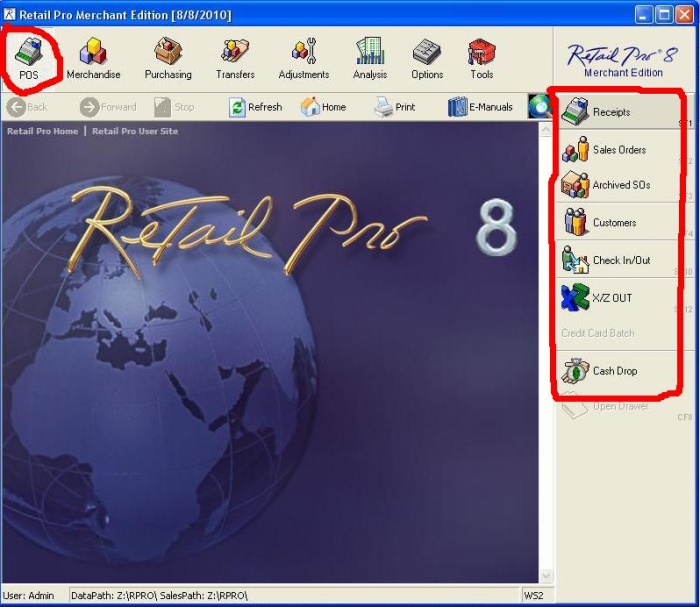Open the Options module

click(427, 58)
